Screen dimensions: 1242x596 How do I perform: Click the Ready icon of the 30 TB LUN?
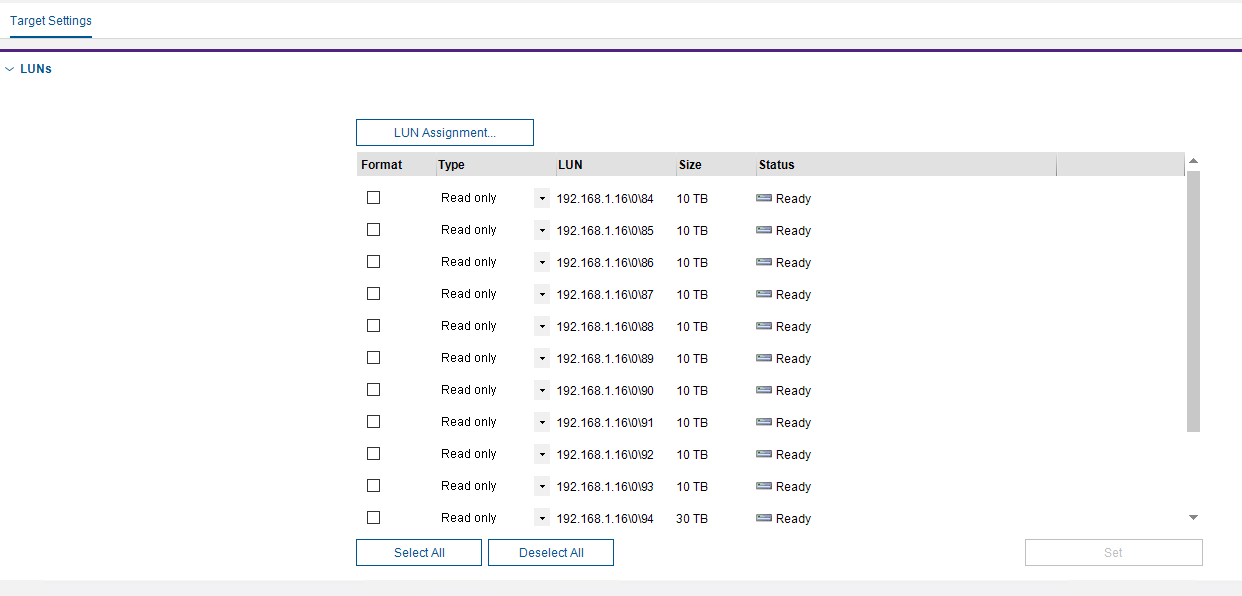(x=764, y=519)
